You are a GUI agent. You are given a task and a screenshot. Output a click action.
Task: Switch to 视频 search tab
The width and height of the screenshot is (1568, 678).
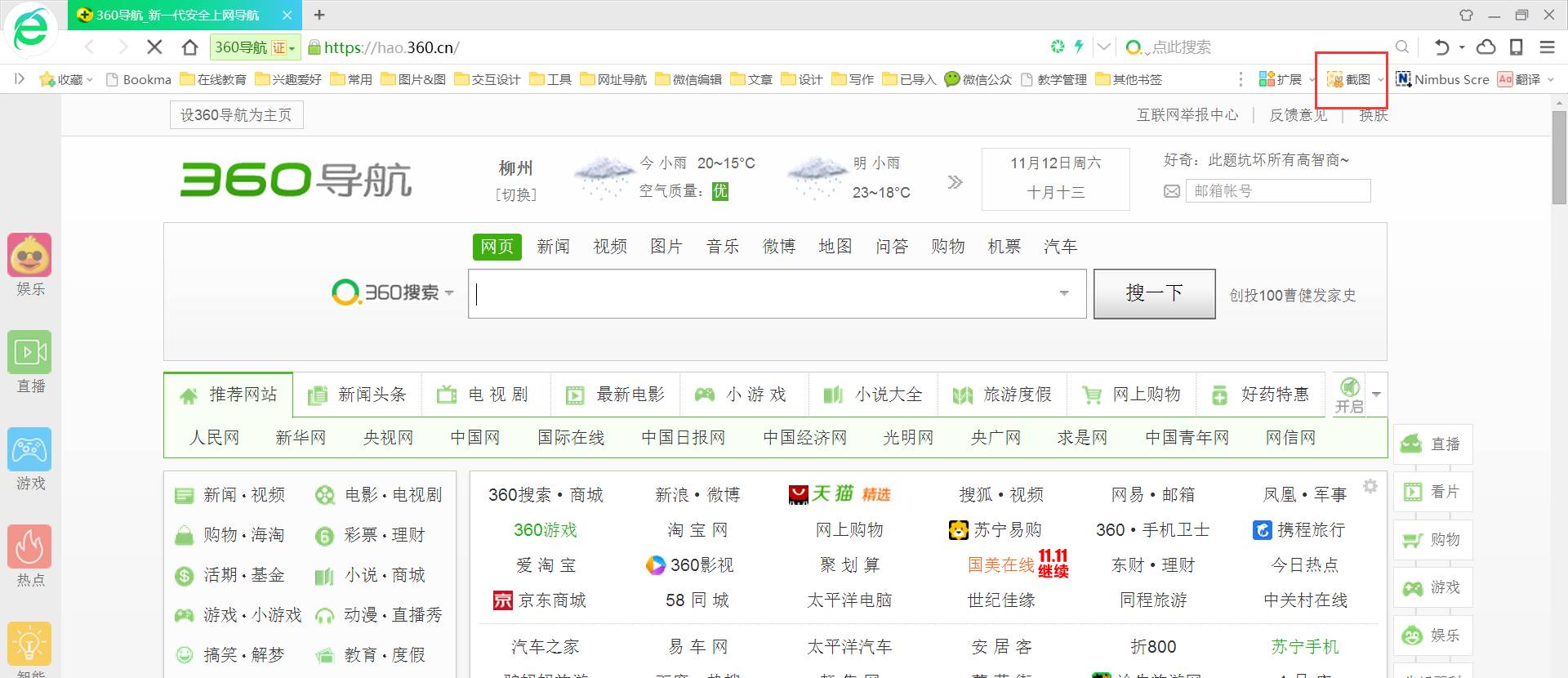point(609,247)
